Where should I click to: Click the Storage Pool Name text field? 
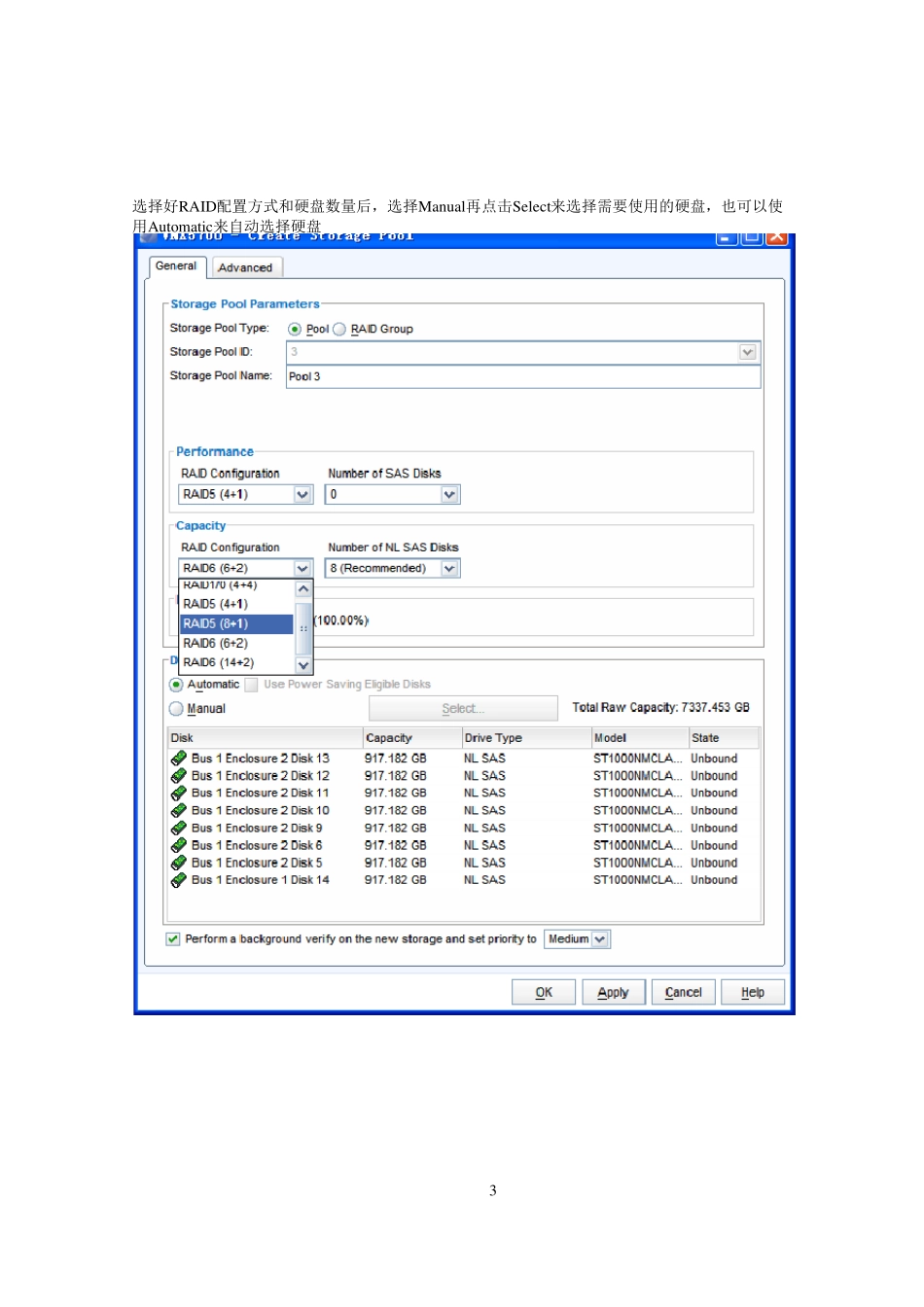[x=522, y=377]
